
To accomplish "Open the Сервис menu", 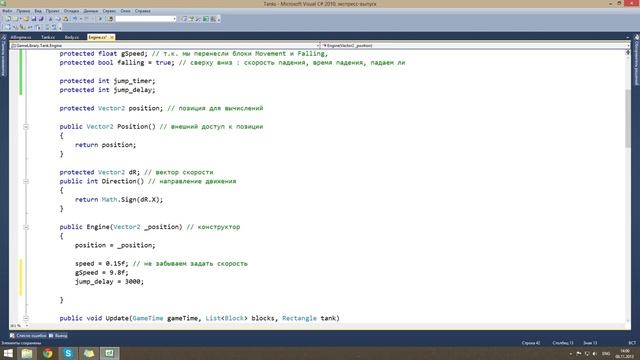I will pos(109,11).
